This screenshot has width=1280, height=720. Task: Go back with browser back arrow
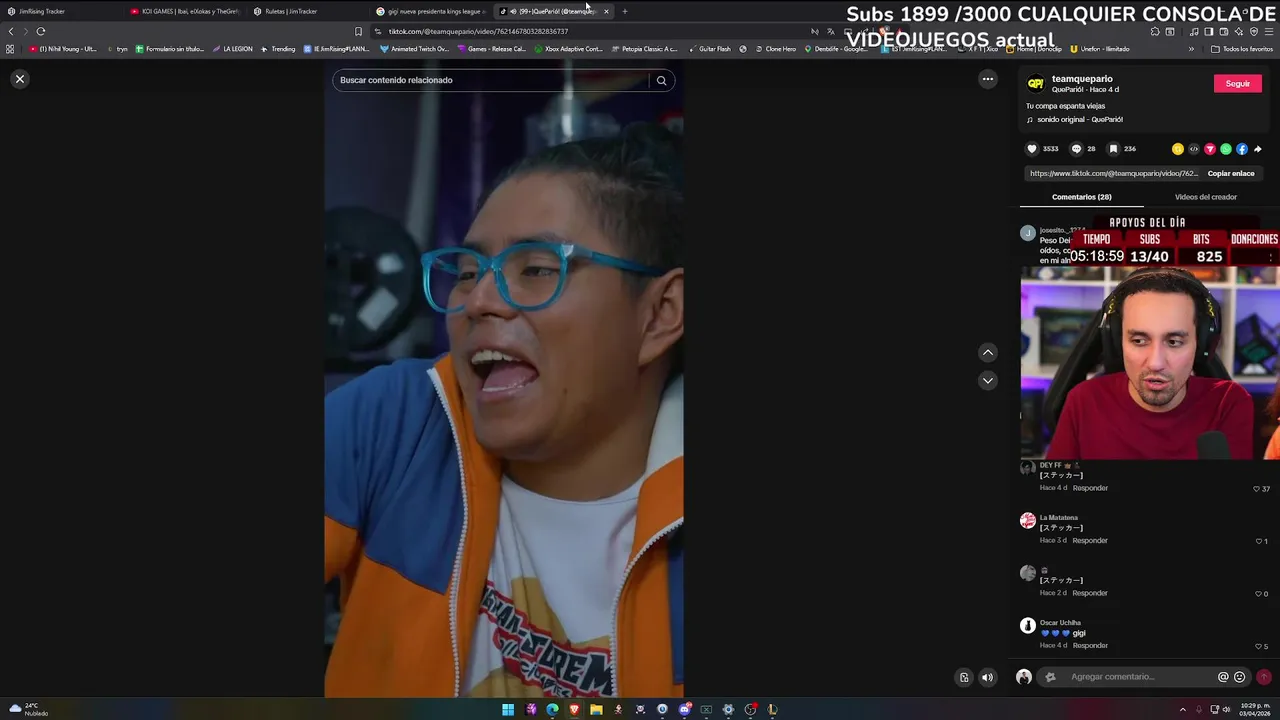[11, 31]
